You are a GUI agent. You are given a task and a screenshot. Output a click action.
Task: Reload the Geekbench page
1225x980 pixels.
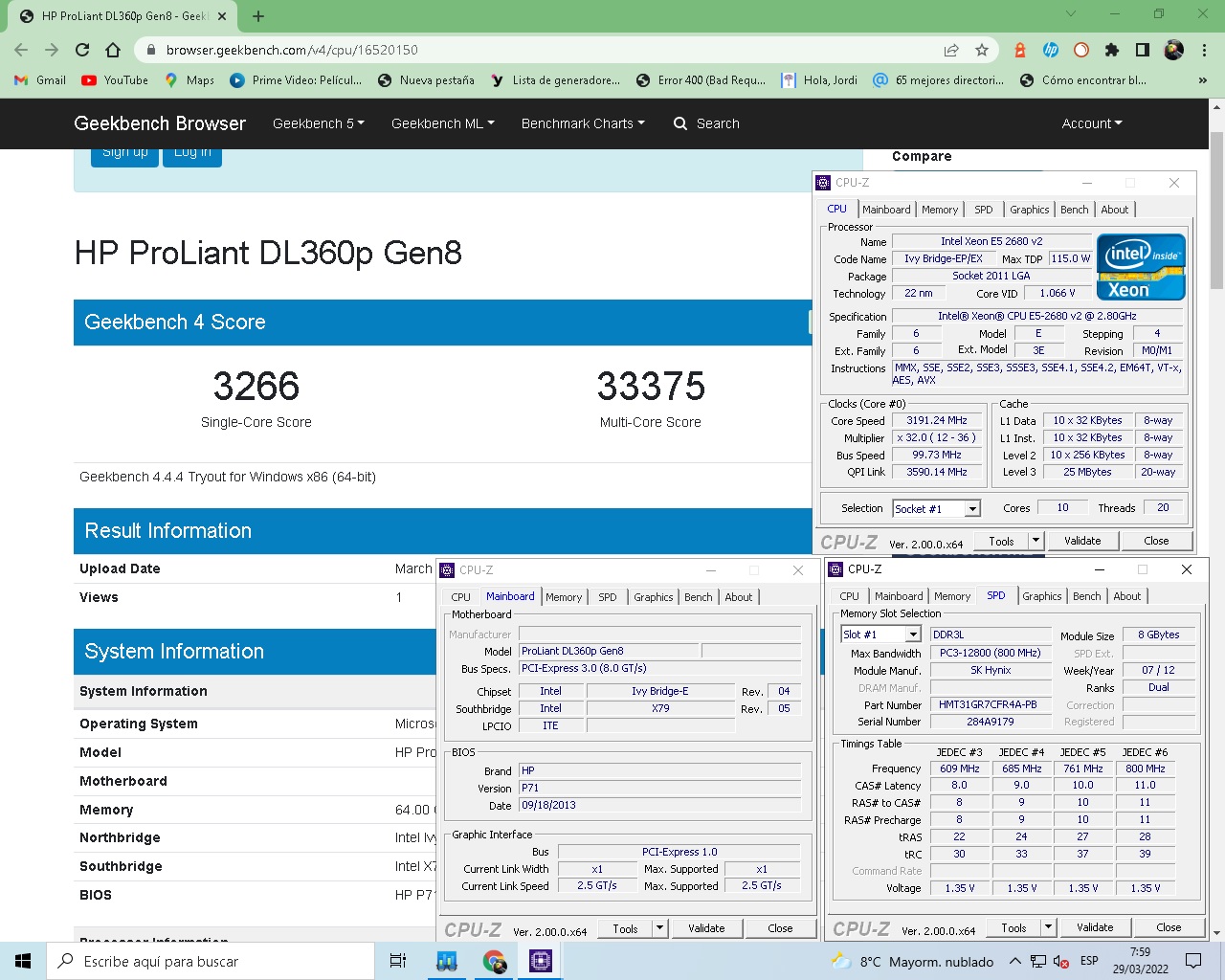pos(82,50)
